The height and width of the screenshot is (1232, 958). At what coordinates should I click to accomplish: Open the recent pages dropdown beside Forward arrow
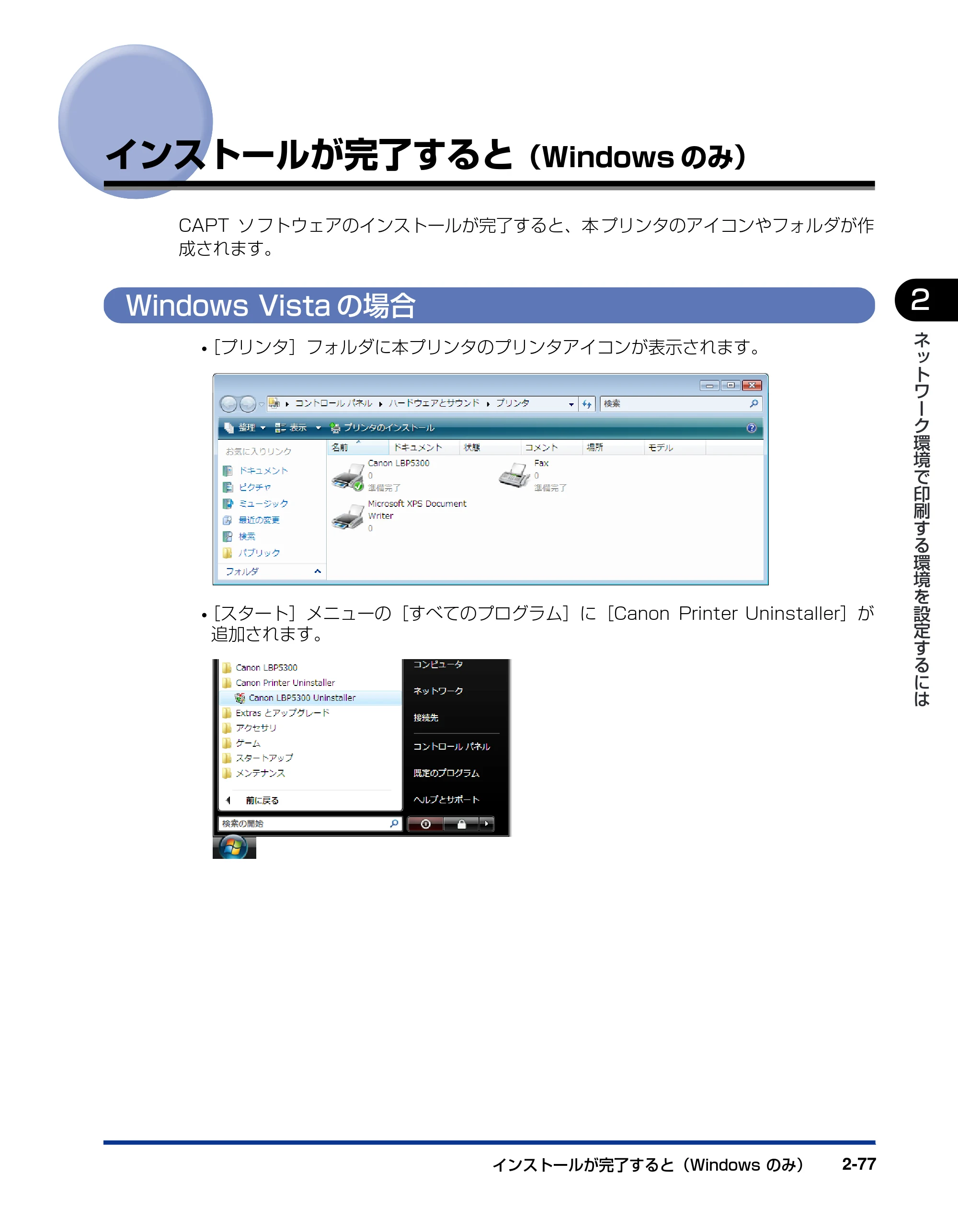coord(261,404)
